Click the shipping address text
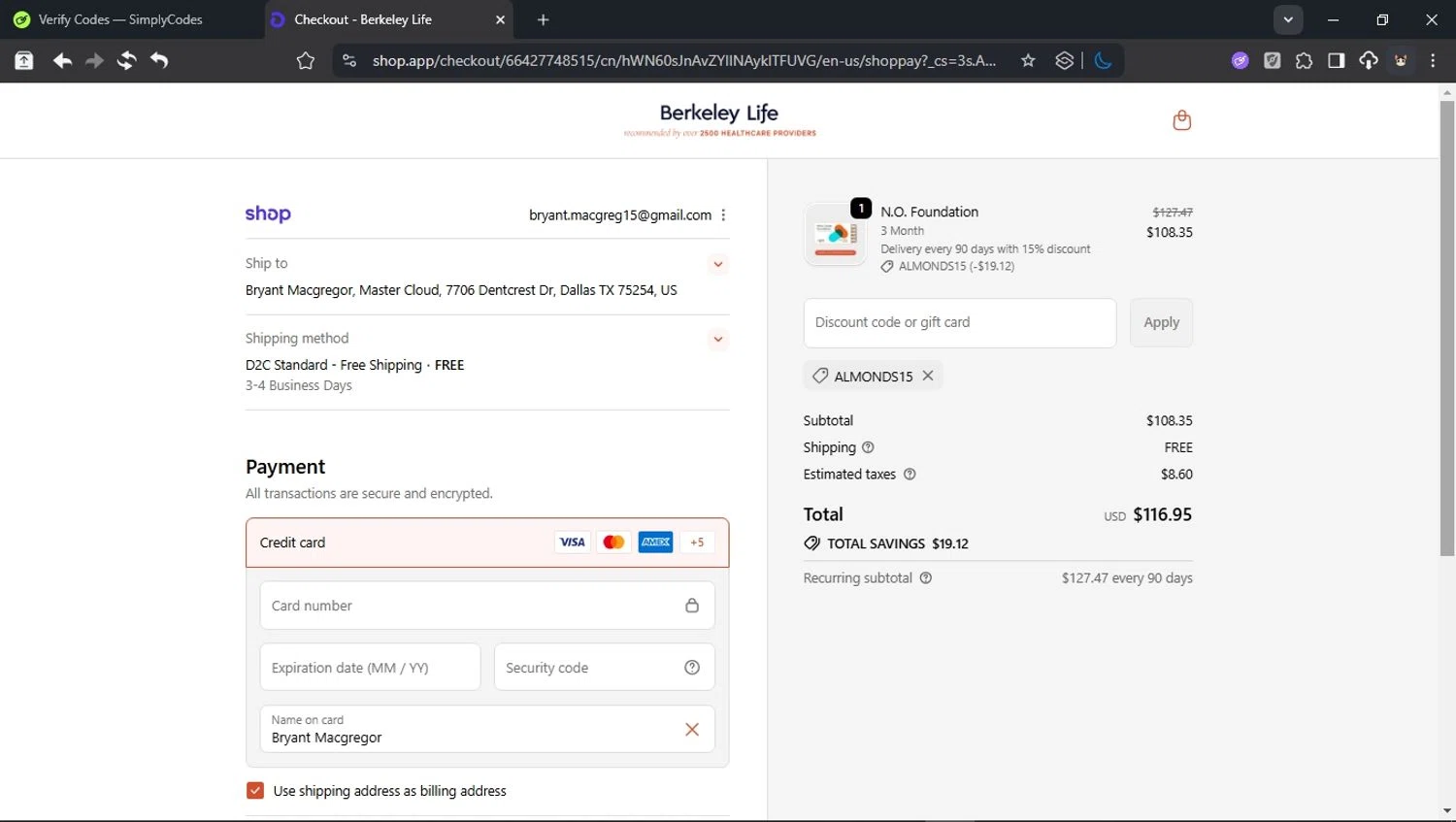 (461, 290)
